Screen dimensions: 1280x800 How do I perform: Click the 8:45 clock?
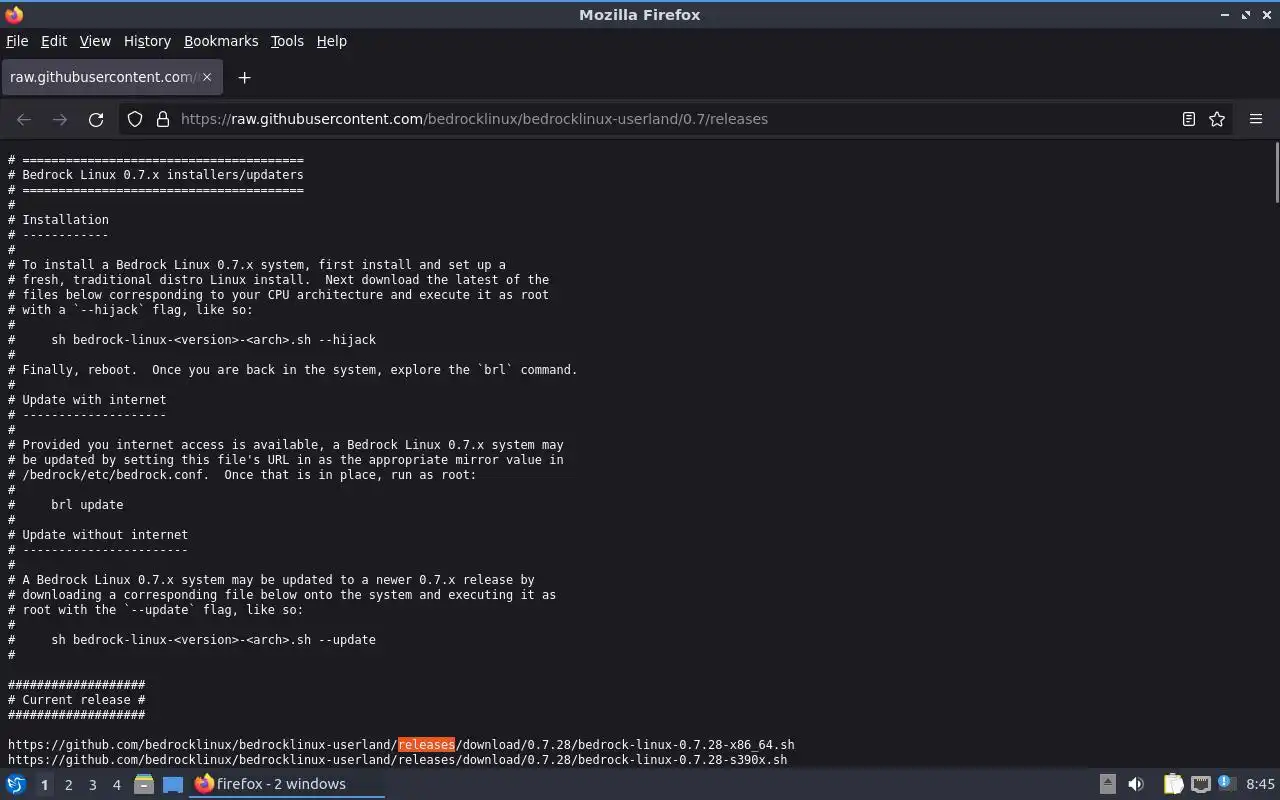pos(1261,784)
